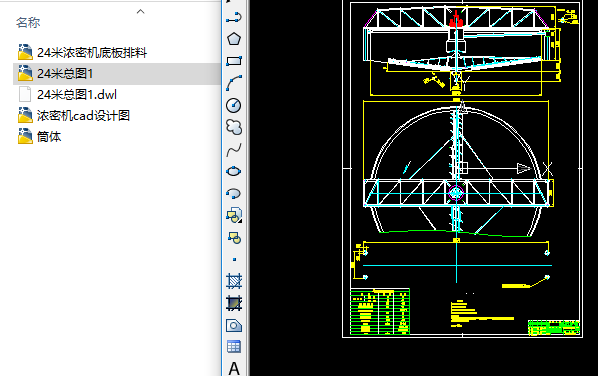This screenshot has height=376, width=598.
Task: Activate the Hatch tool
Action: [234, 281]
